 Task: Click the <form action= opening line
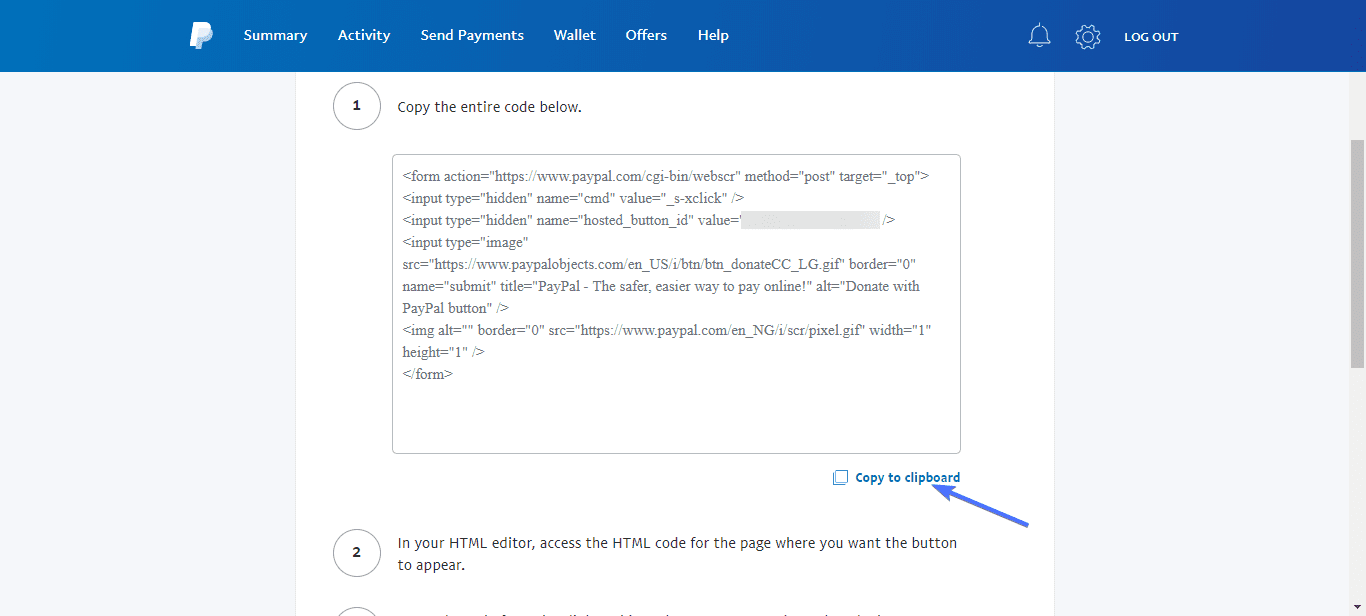[x=666, y=176]
